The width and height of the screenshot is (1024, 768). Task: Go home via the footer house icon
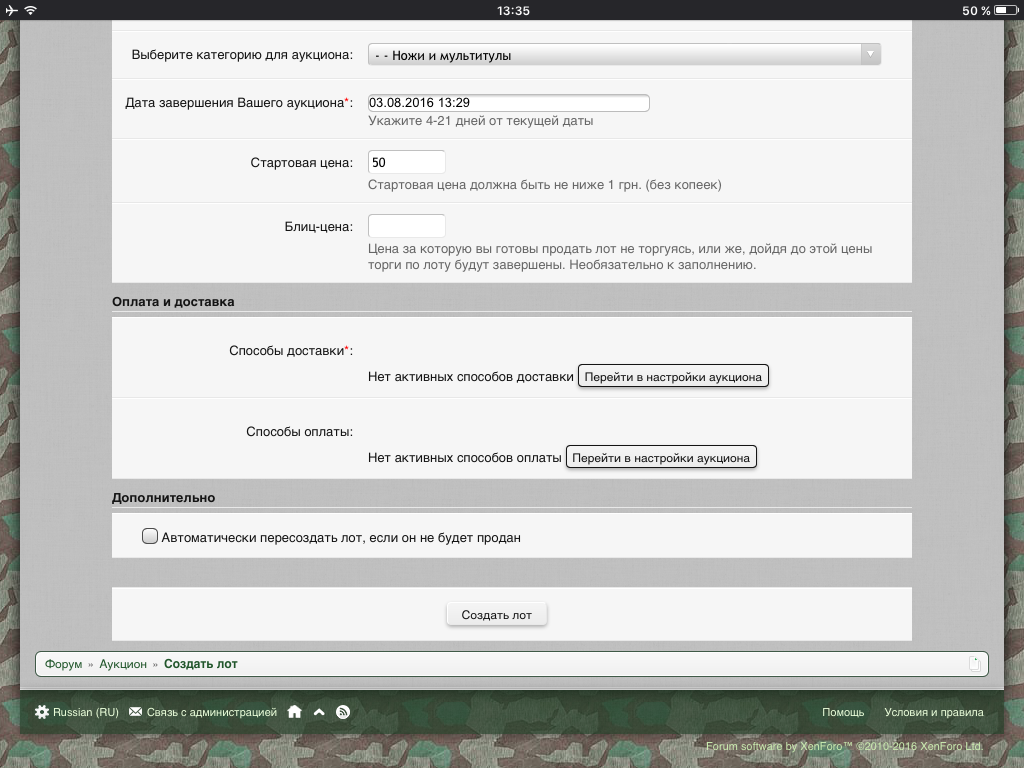[x=295, y=712]
